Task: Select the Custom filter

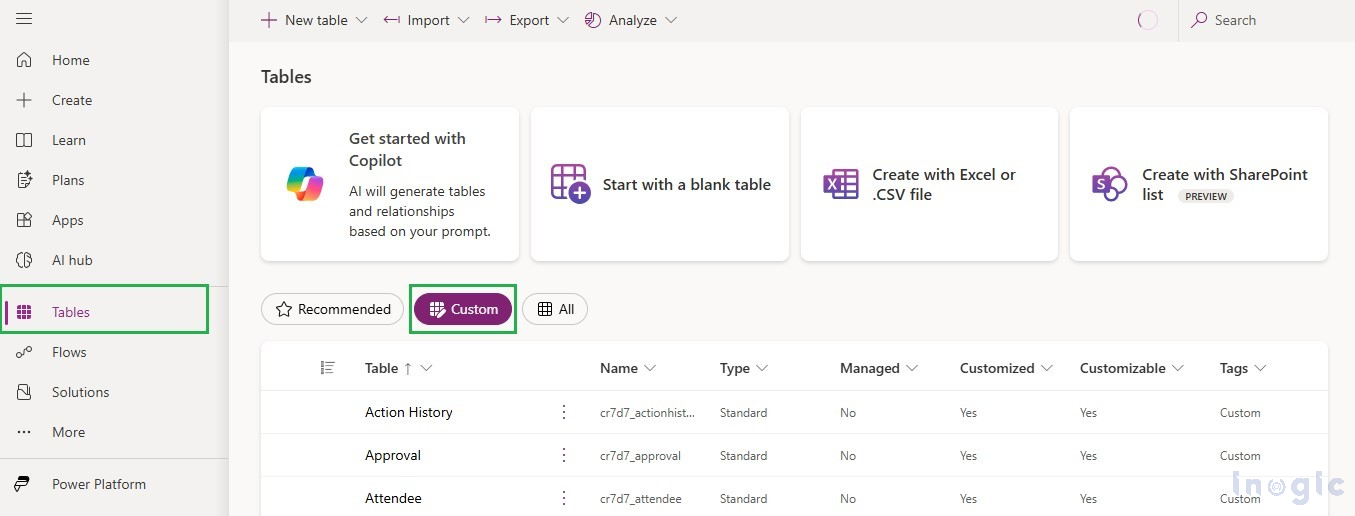Action: click(463, 309)
